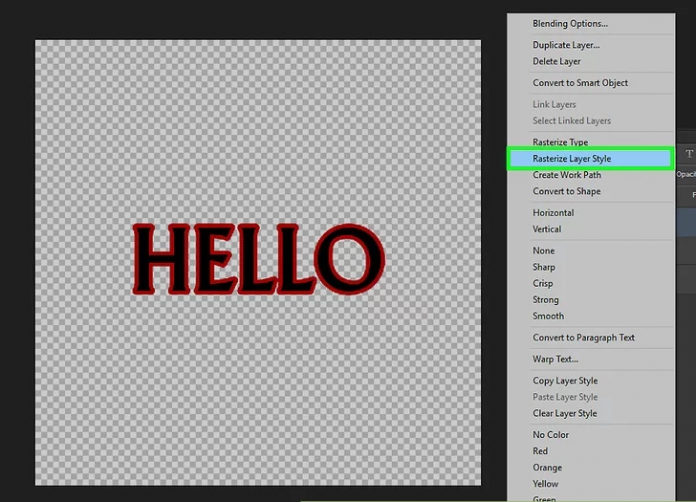This screenshot has height=502, width=696.
Task: Click Convert to Paragraph Text
Action: (583, 338)
